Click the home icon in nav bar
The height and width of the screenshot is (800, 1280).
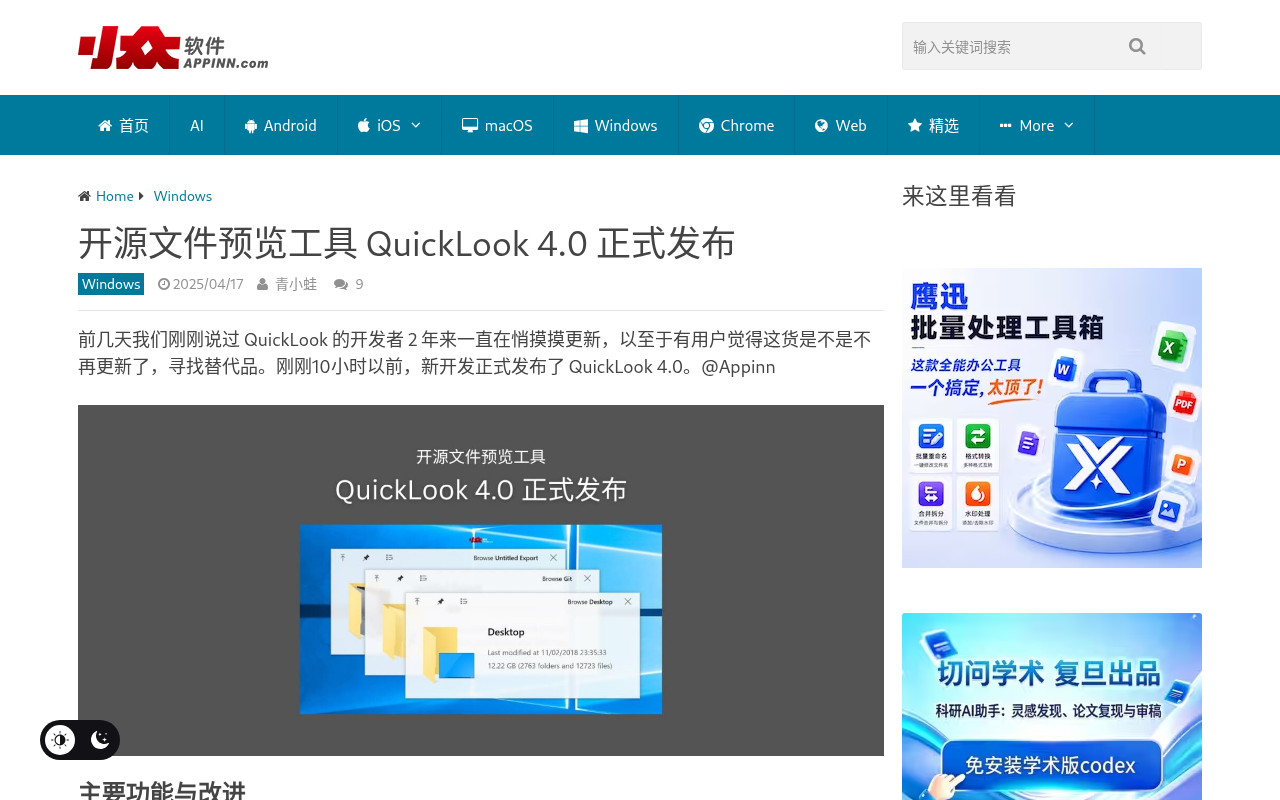(x=105, y=125)
